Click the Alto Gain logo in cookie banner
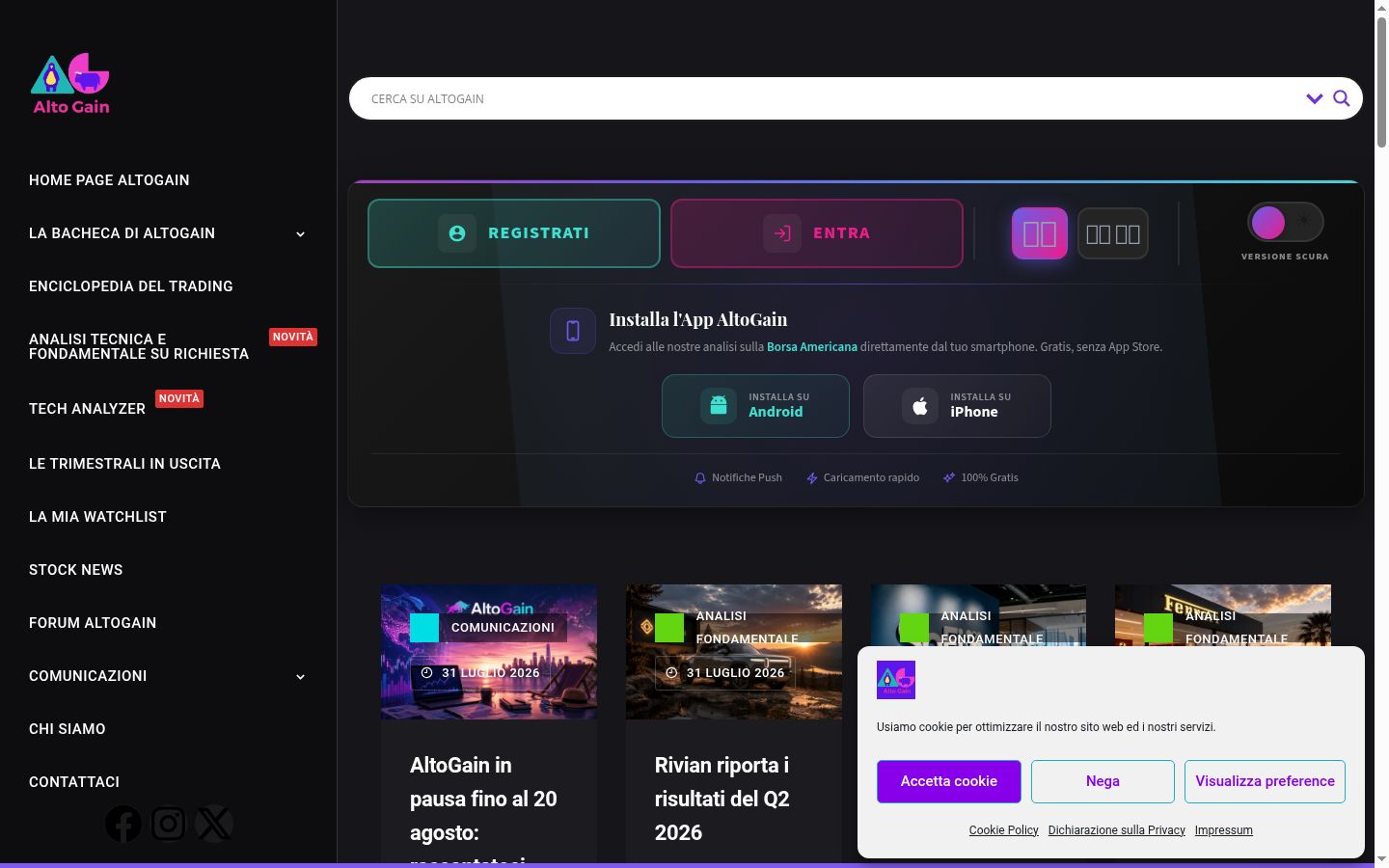1389x868 pixels. pyautogui.click(x=896, y=680)
